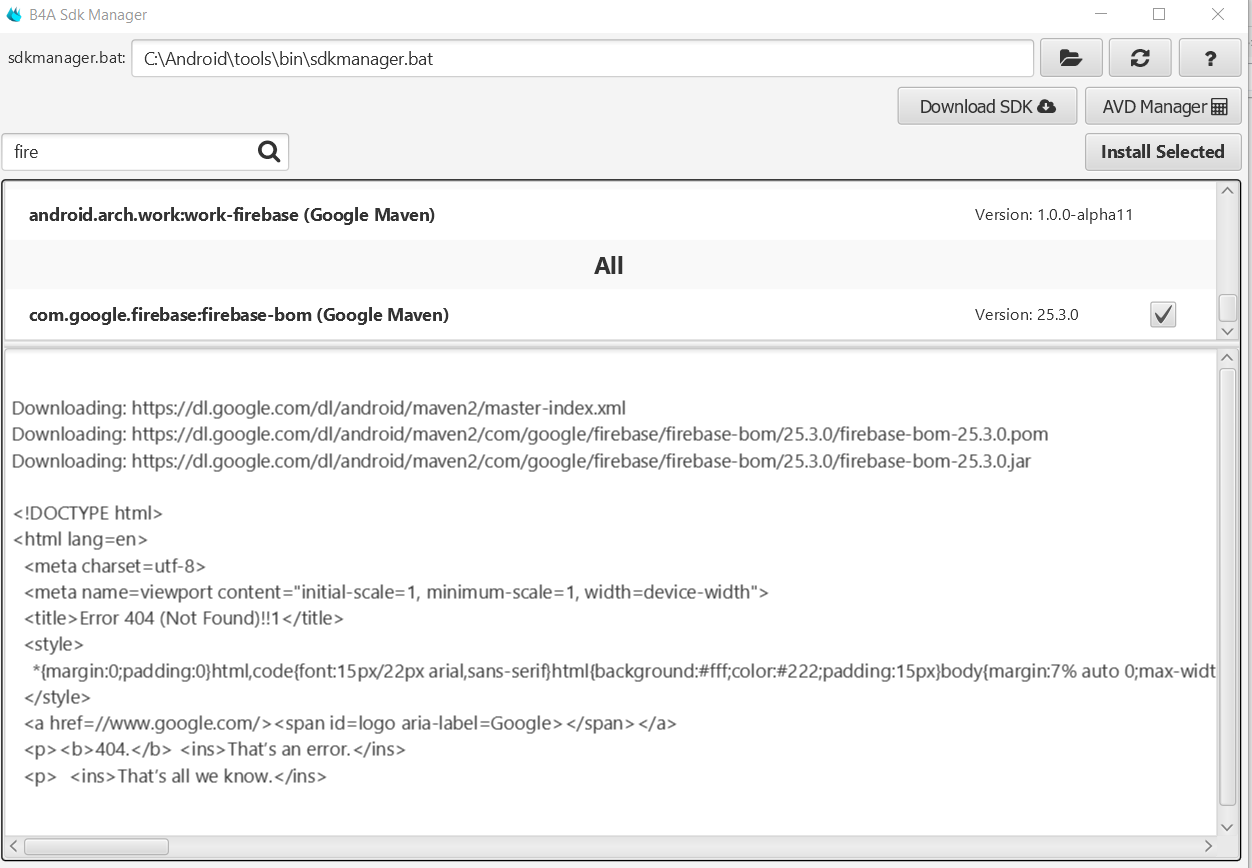Click the refresh arrows icon button
This screenshot has height=868, width=1252.
tap(1140, 59)
